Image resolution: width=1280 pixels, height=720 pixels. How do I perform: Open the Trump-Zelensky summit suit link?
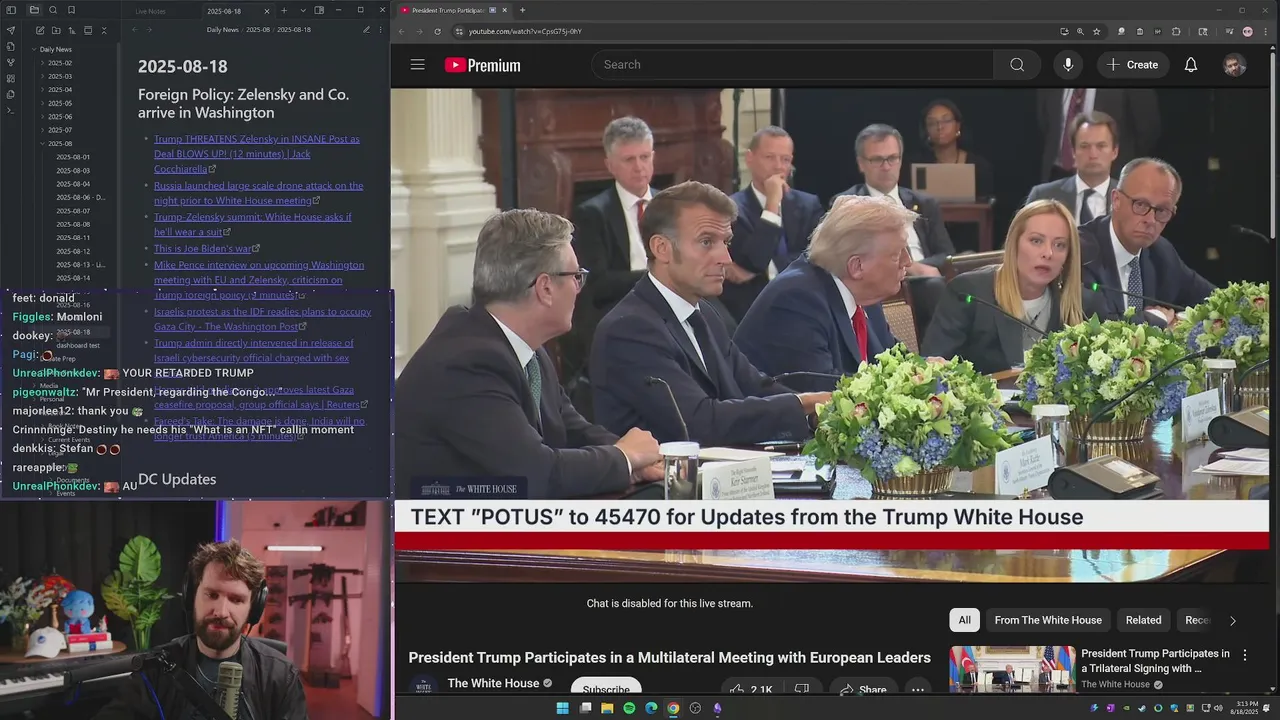(252, 224)
